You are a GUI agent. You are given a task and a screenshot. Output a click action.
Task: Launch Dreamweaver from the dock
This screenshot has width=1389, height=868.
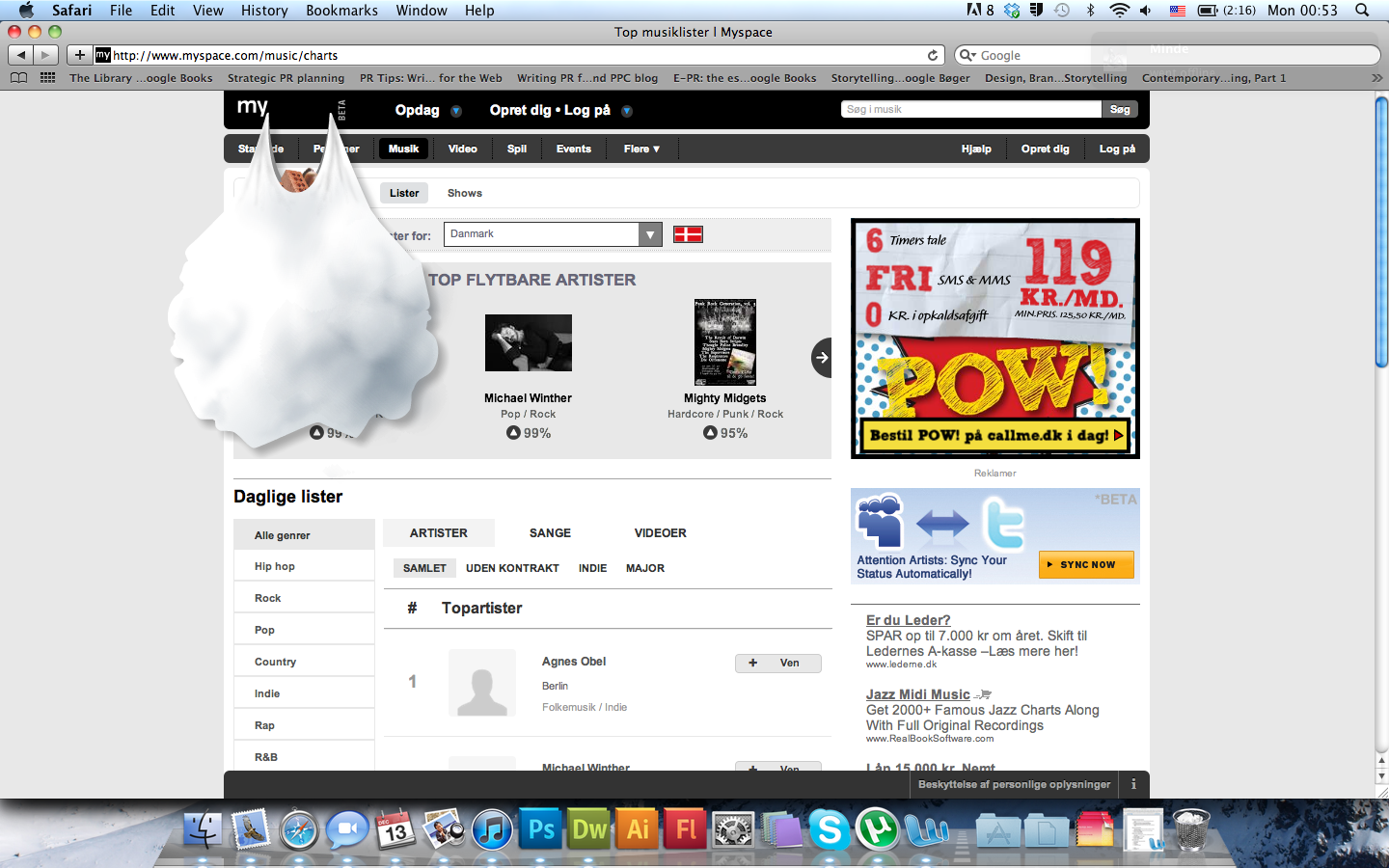(x=589, y=829)
